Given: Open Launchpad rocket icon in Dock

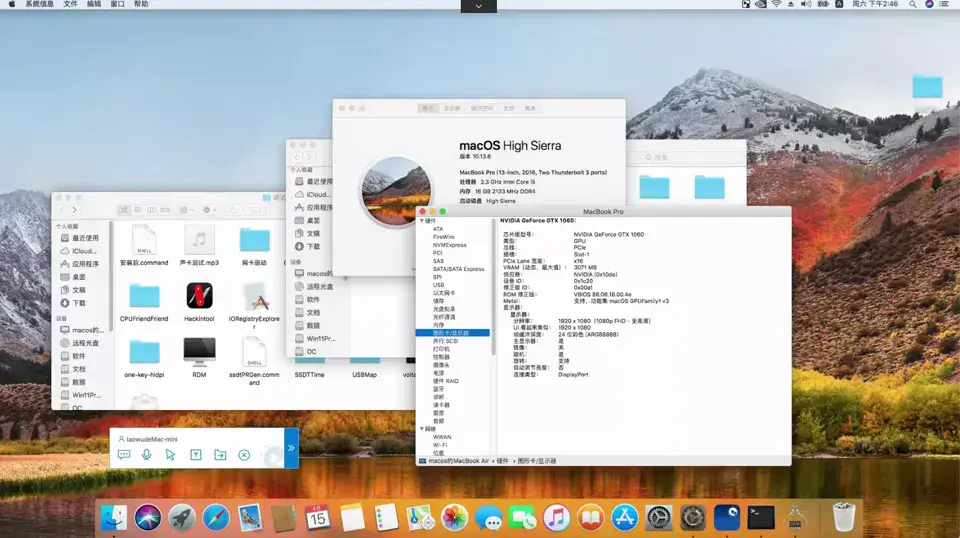Looking at the screenshot, I should tap(182, 518).
